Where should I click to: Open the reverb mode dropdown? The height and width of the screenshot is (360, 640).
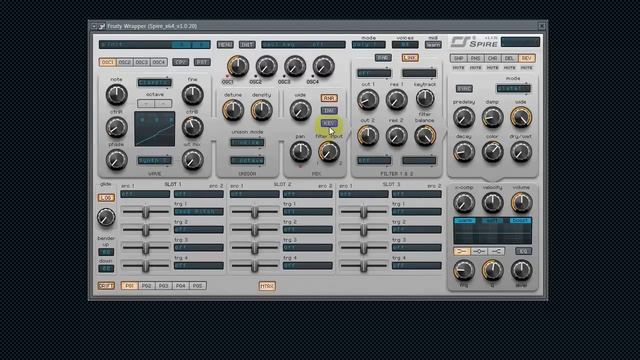tap(513, 88)
